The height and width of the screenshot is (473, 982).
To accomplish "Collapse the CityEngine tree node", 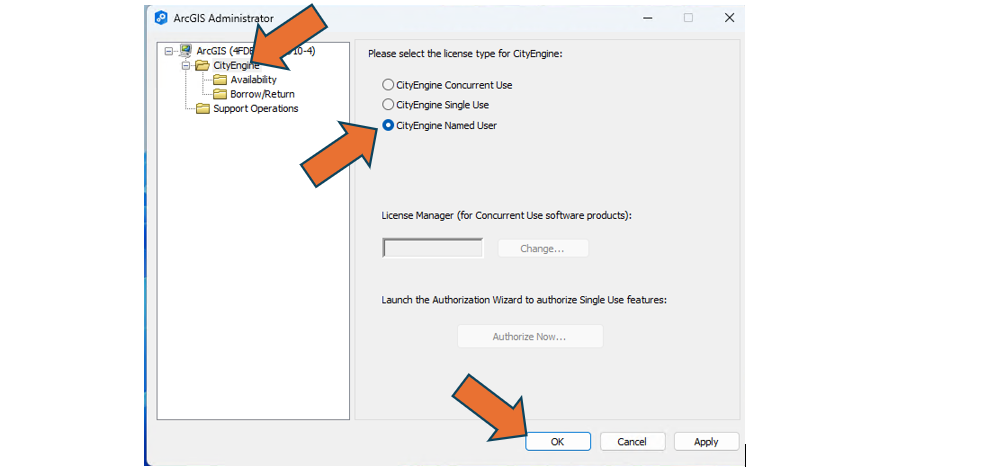I will coord(185,66).
